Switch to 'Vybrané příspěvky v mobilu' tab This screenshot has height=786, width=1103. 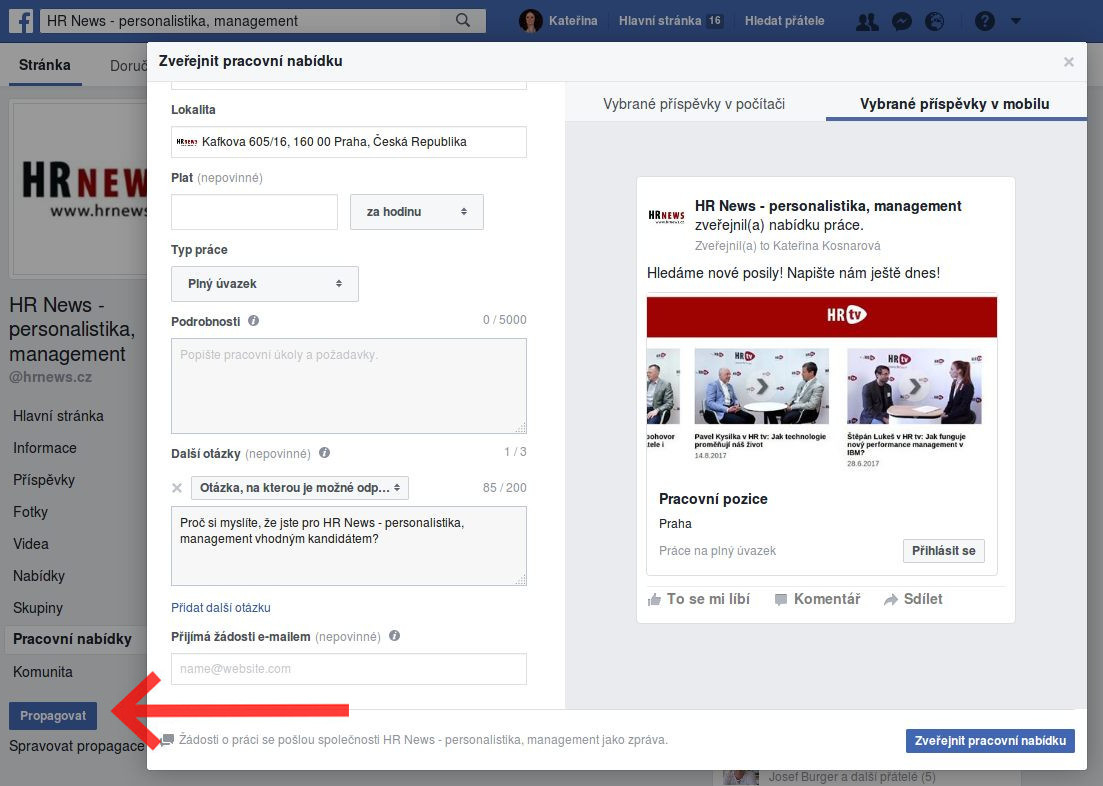(x=955, y=104)
